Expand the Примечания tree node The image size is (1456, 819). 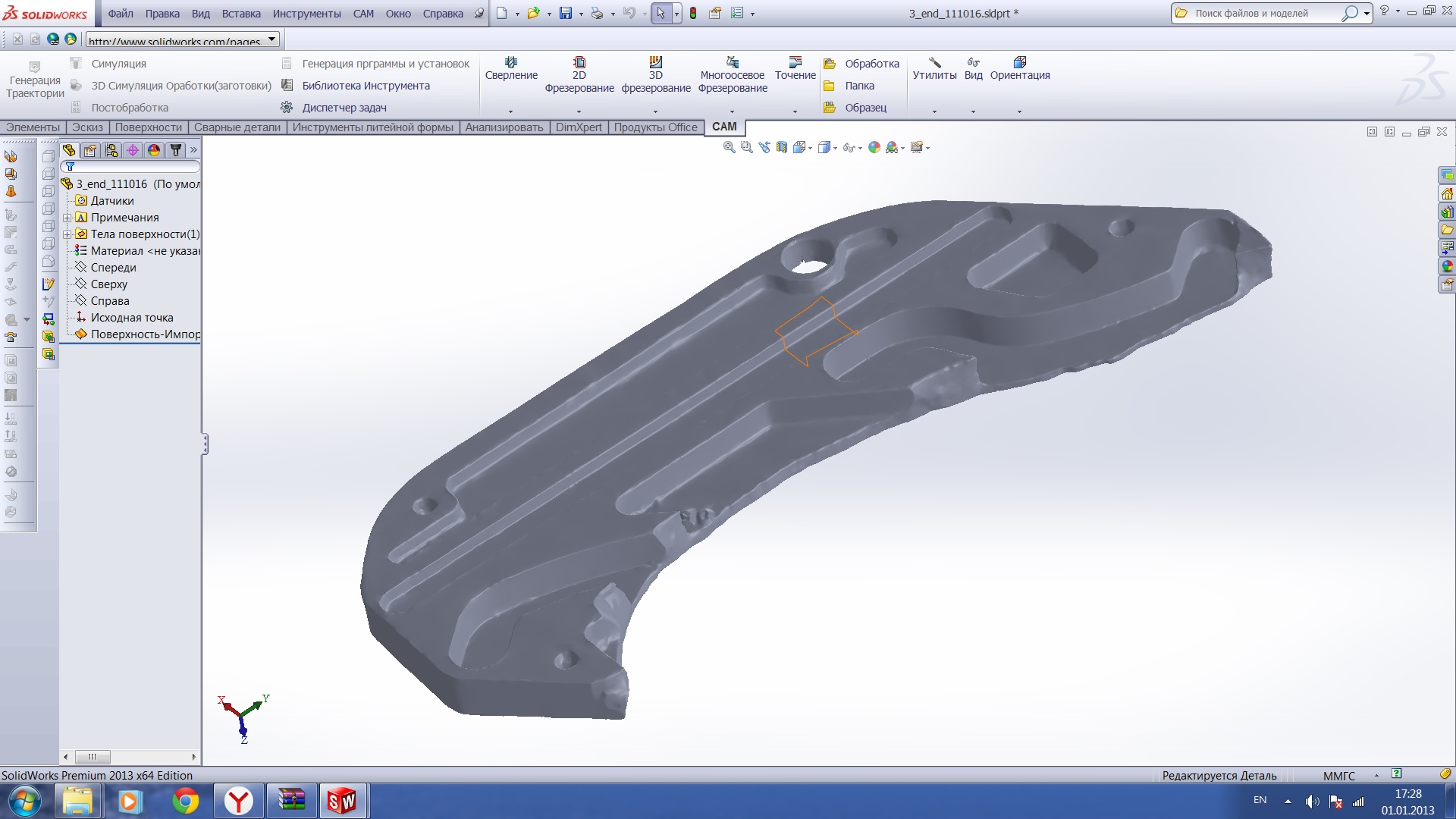tap(67, 218)
